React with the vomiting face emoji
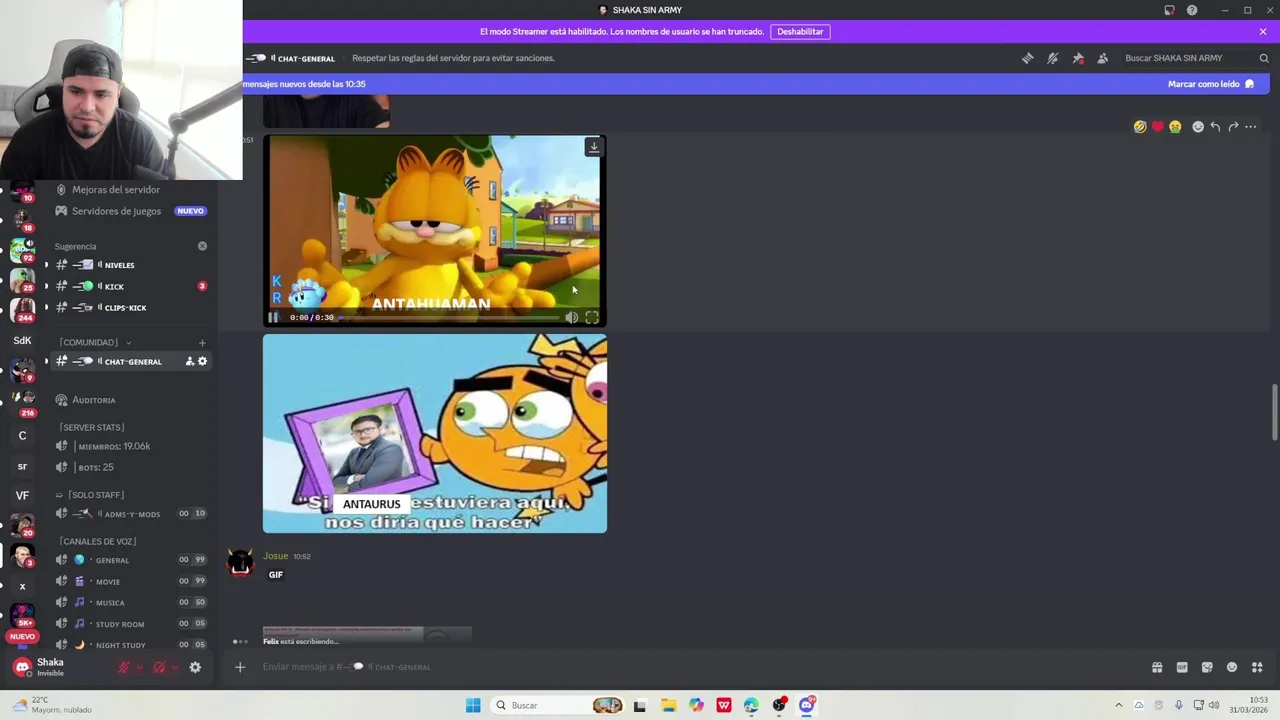 1175,127
